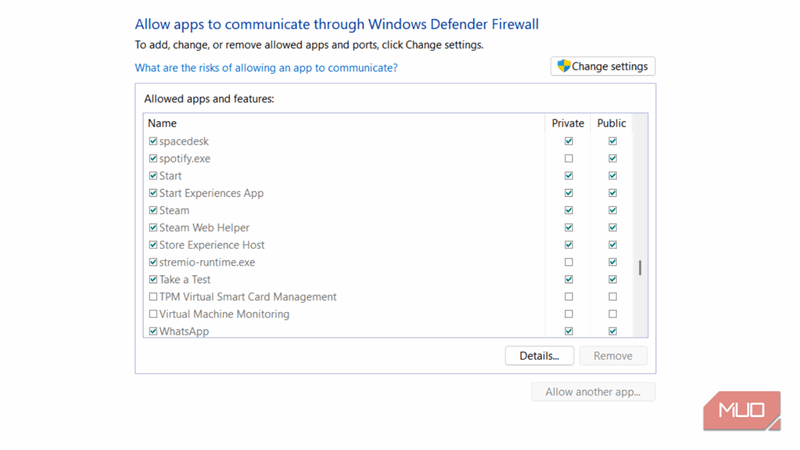Screen dimensions: 800x450
Task: Toggle WhatsApp Public checkbox
Action: click(612, 331)
